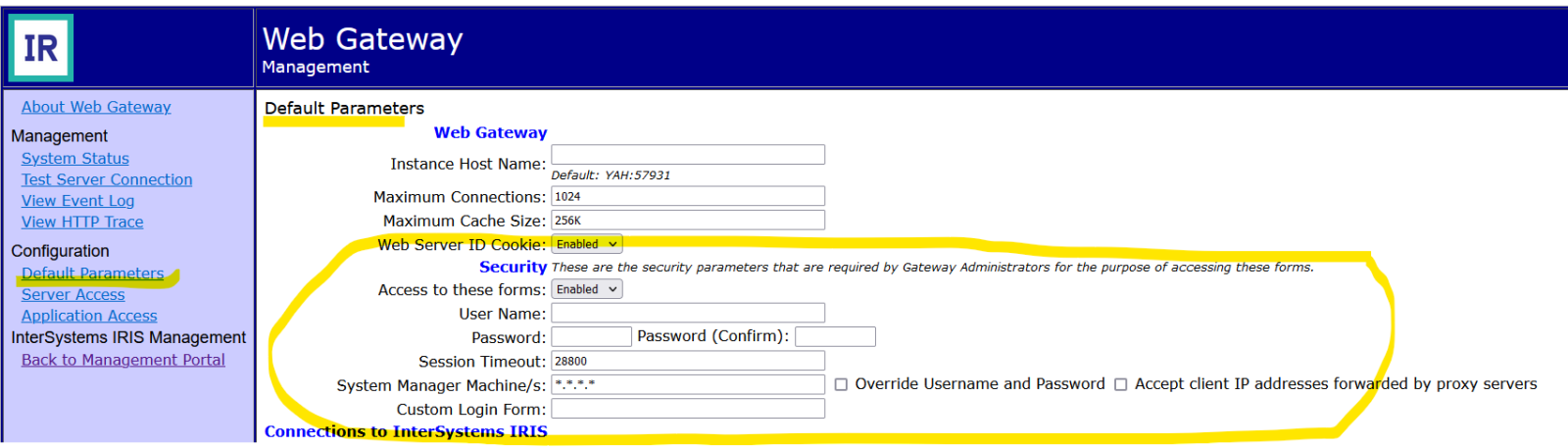Open the About Web Gateway link

[x=96, y=107]
